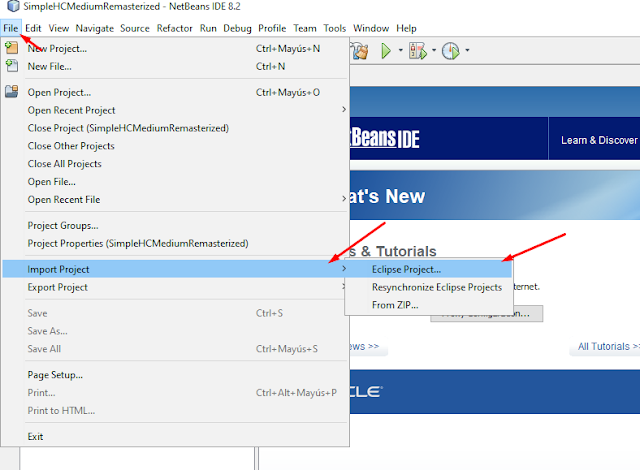The height and width of the screenshot is (470, 640).
Task: Click the Open Project folder icon
Action: [11, 91]
